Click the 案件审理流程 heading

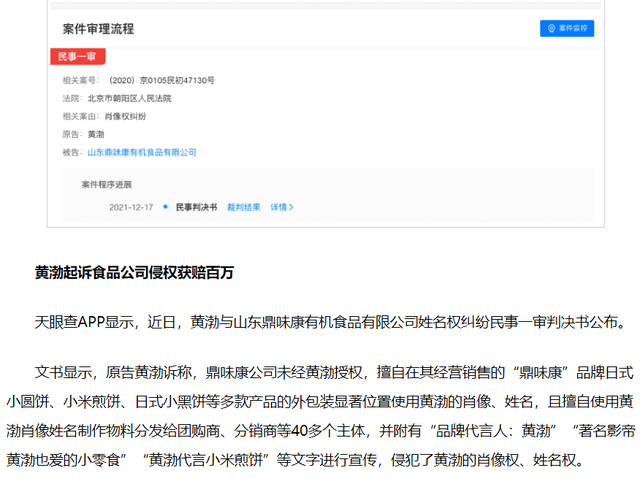[98, 29]
